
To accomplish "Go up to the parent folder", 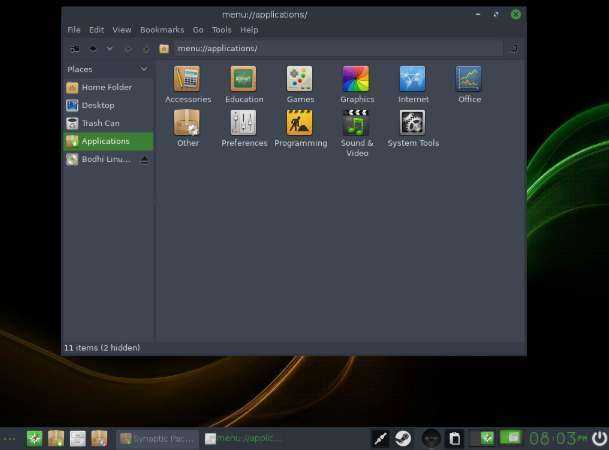I will [146, 49].
